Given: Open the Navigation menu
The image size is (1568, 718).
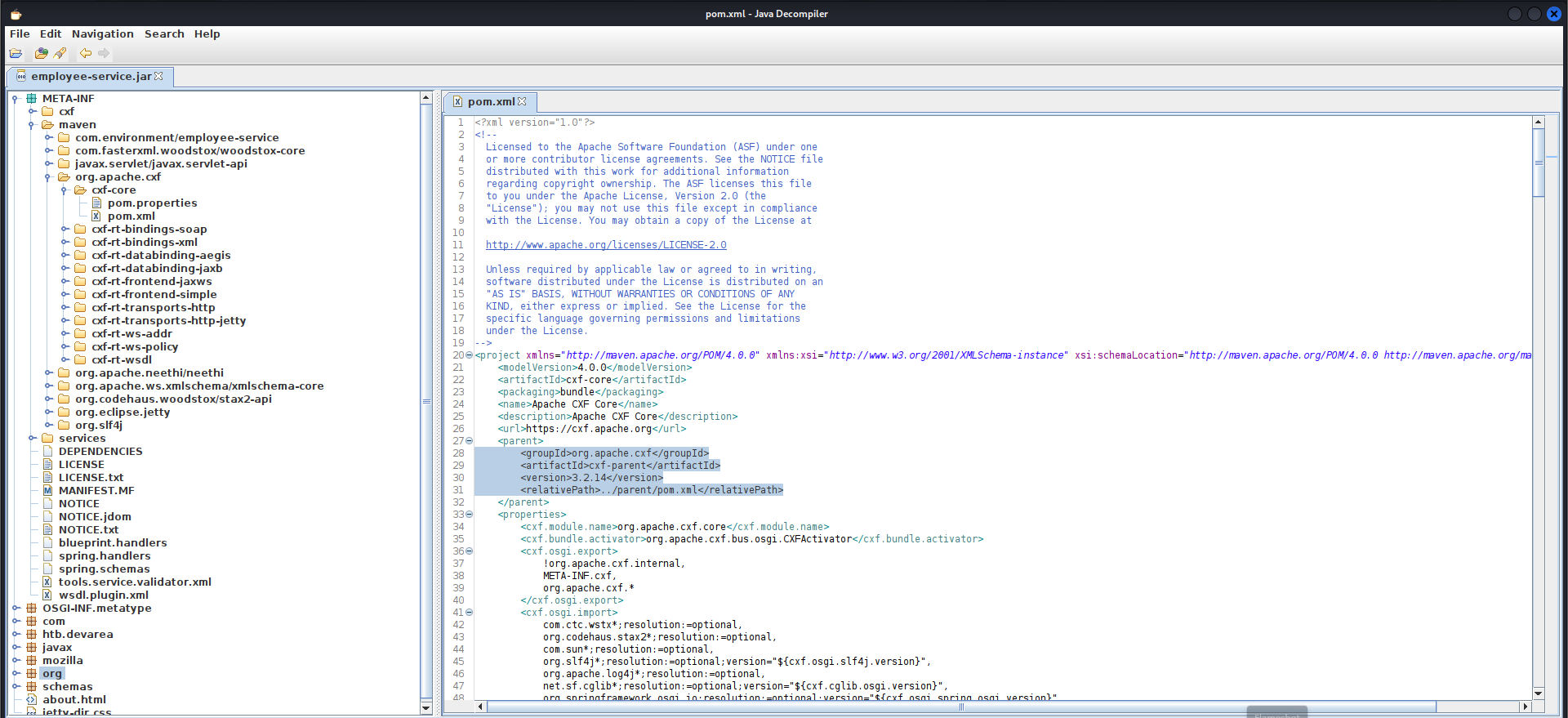Looking at the screenshot, I should (x=102, y=33).
